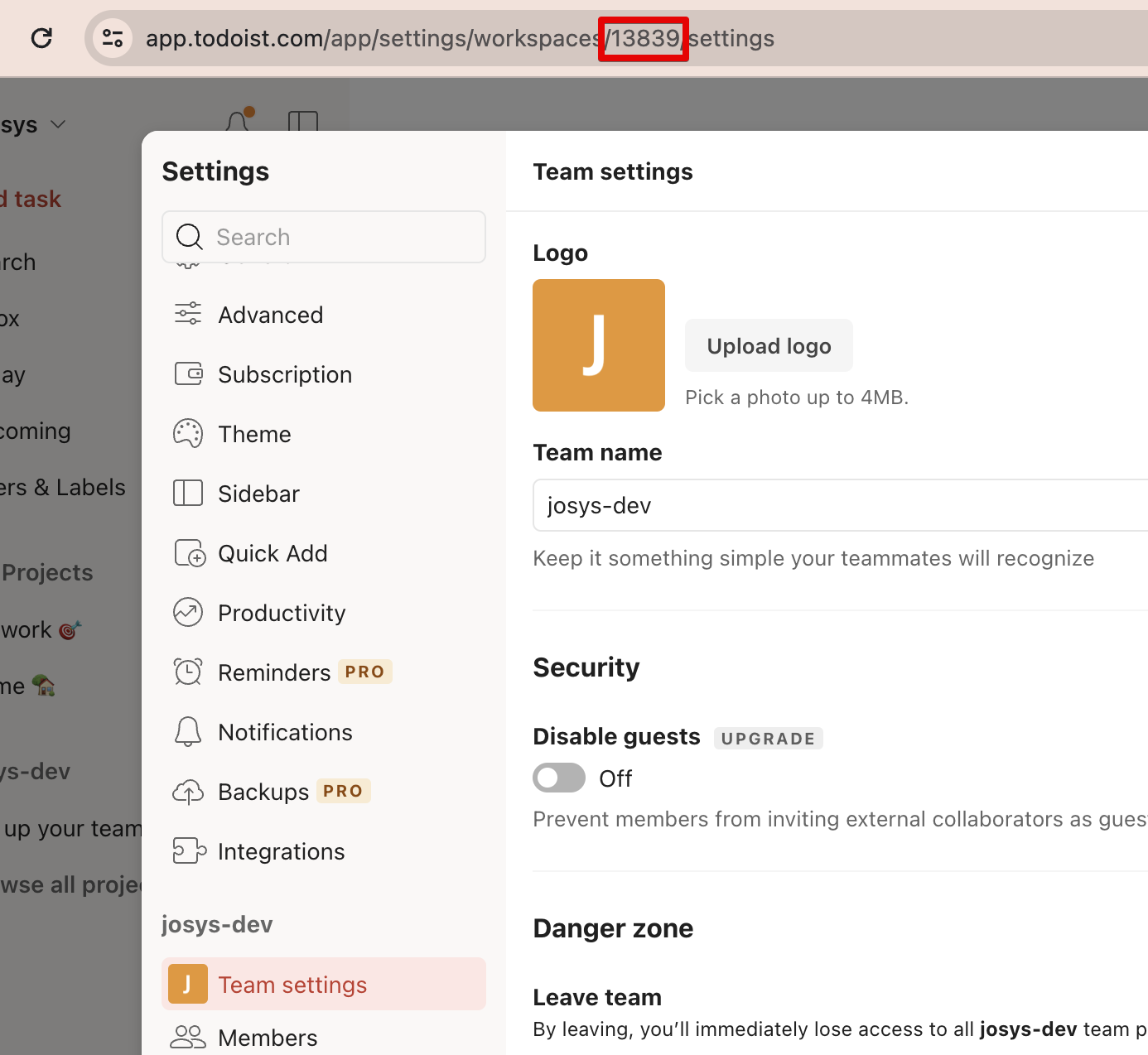Open the Notifications settings

click(285, 732)
